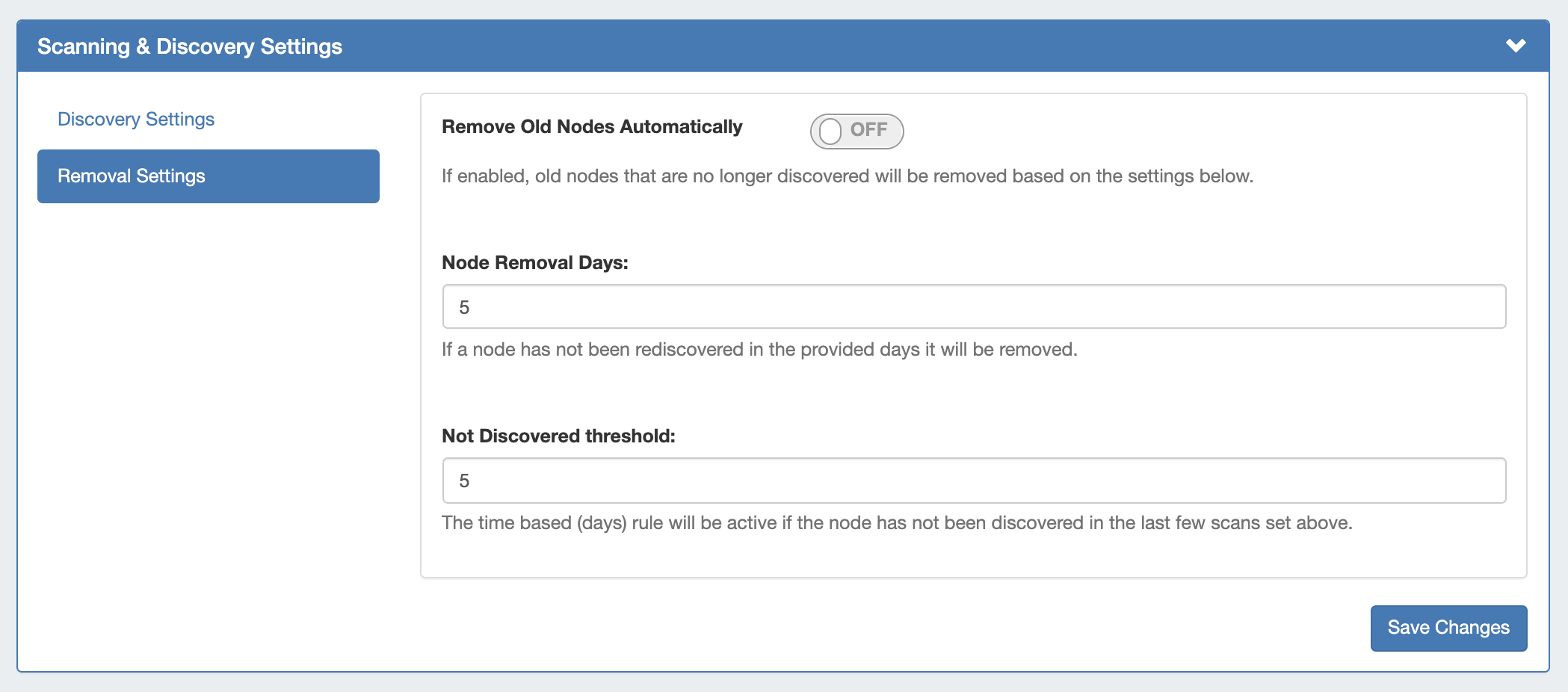Click the Scanning & Discovery Settings header title
This screenshot has height=692, width=1568.
pos(190,46)
